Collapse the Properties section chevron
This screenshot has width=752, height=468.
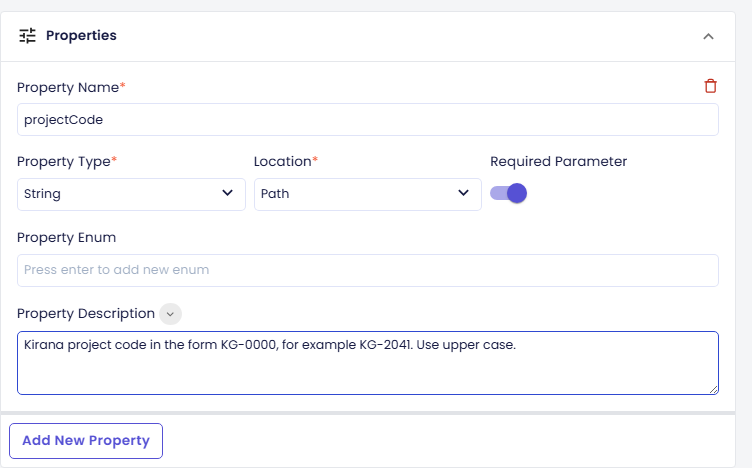click(708, 36)
